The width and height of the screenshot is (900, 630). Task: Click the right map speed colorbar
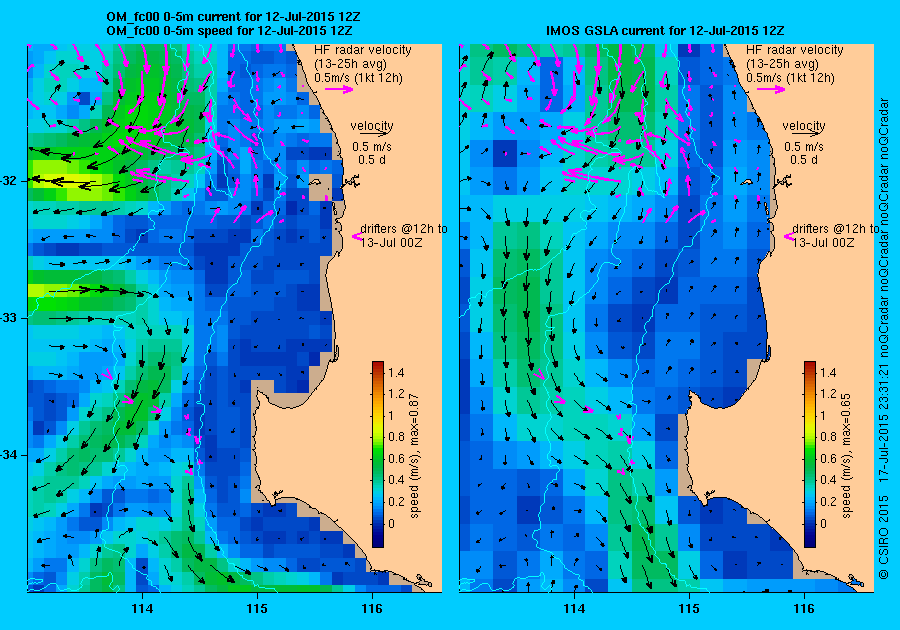(x=810, y=454)
